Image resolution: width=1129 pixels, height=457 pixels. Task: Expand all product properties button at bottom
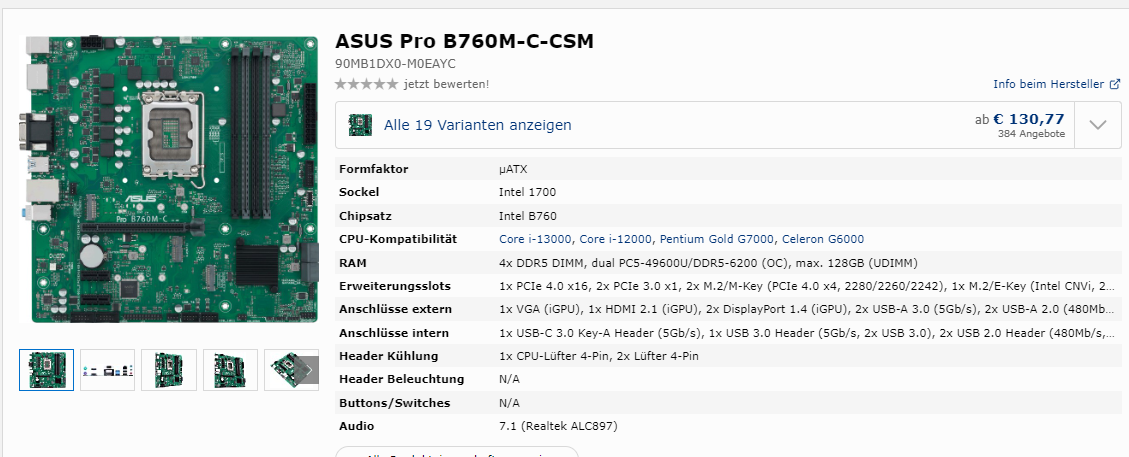pyautogui.click(x=456, y=452)
